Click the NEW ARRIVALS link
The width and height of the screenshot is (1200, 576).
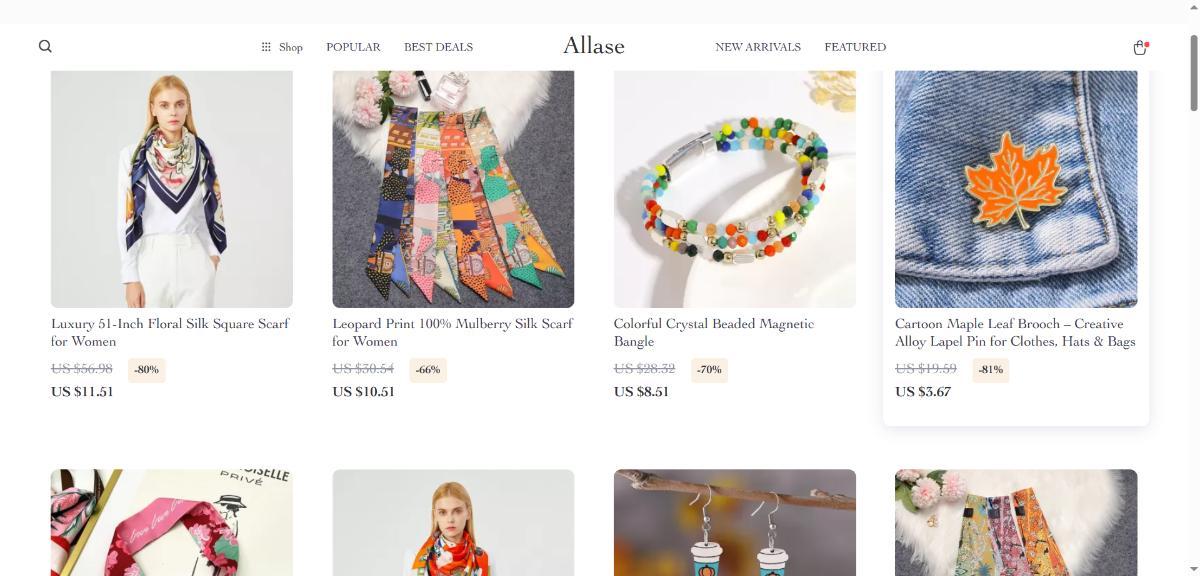click(758, 47)
